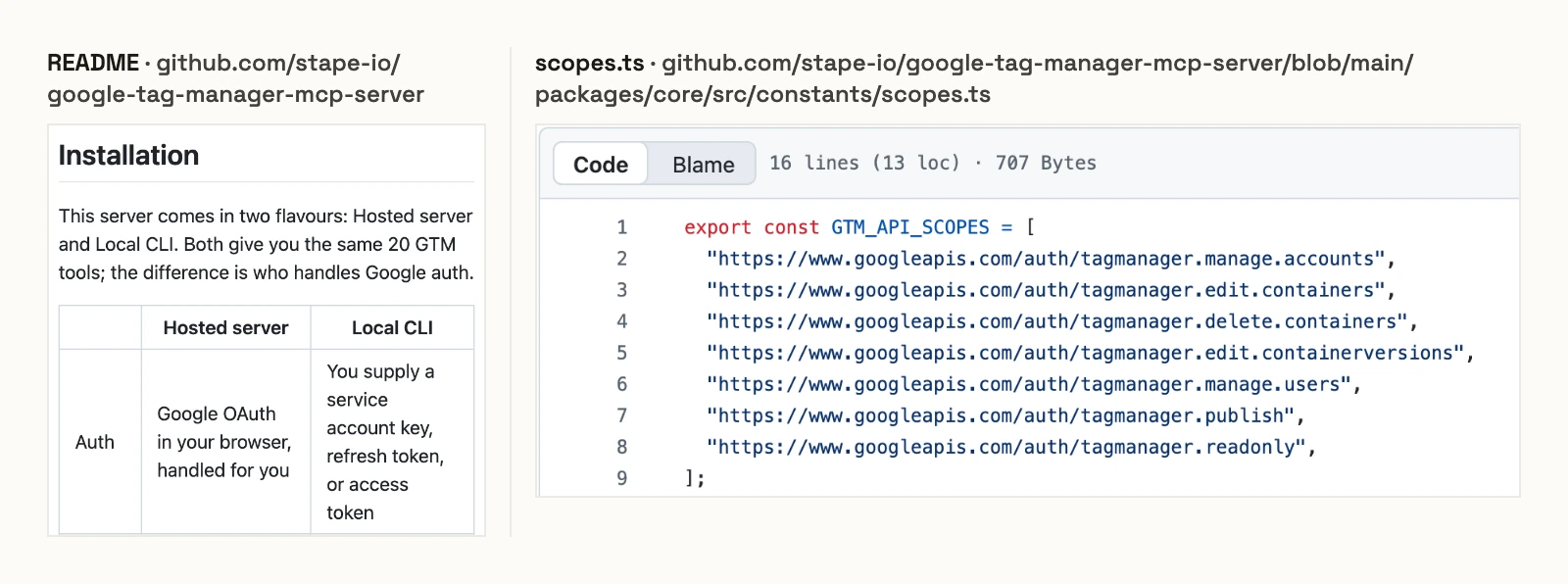The image size is (1568, 584).
Task: Click the Installation heading
Action: [x=128, y=155]
